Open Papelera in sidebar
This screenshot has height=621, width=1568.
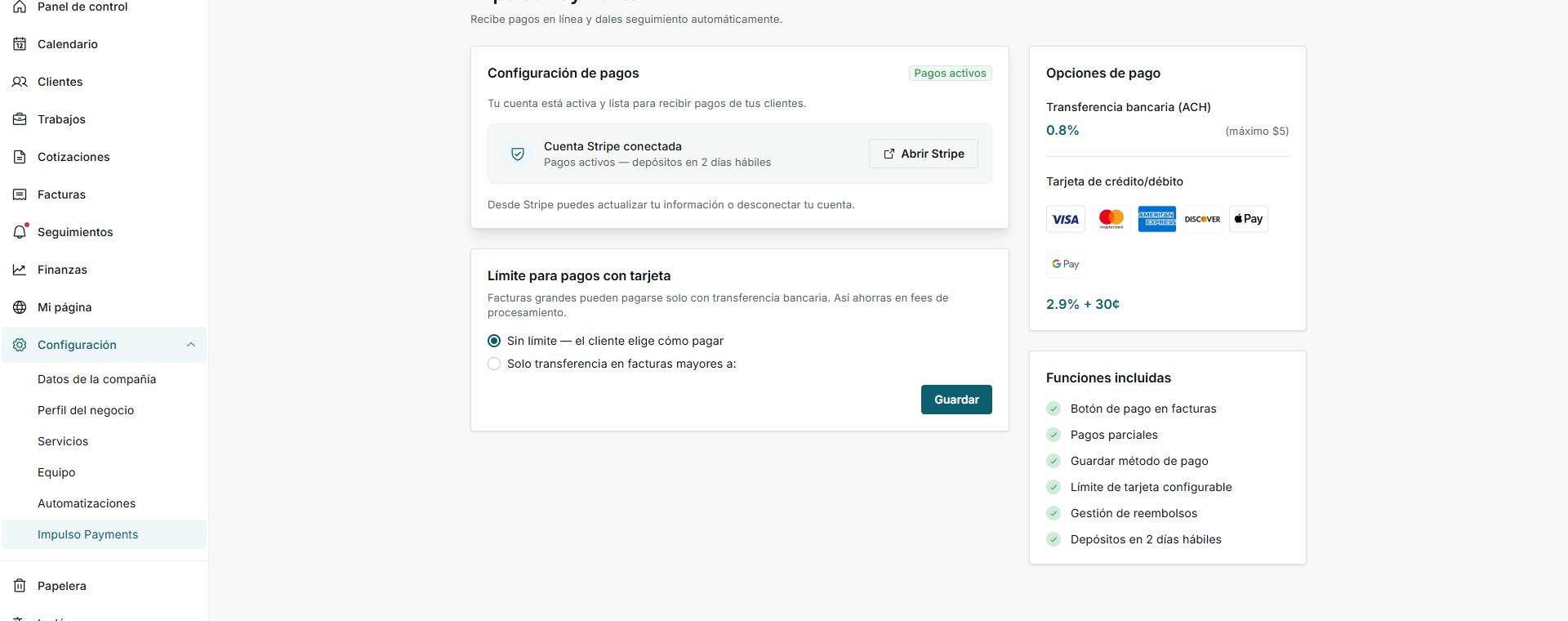tap(104, 586)
